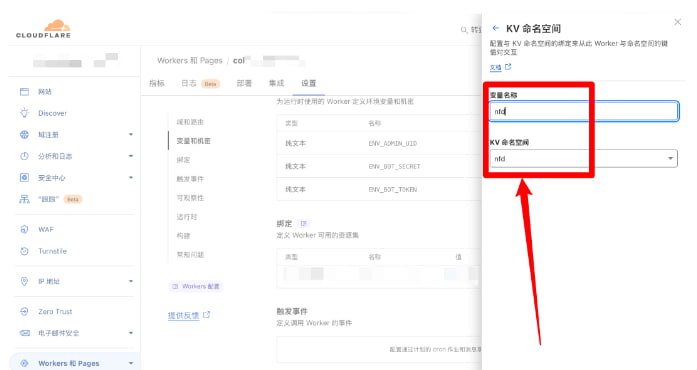Screen dimensions: 697x370
Task: Expand the domain registration sidebar arrow
Action: (131, 134)
